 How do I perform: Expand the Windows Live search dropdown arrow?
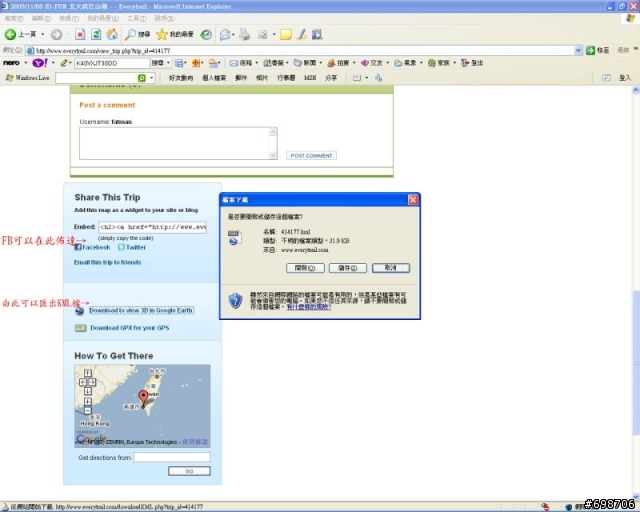tap(151, 78)
